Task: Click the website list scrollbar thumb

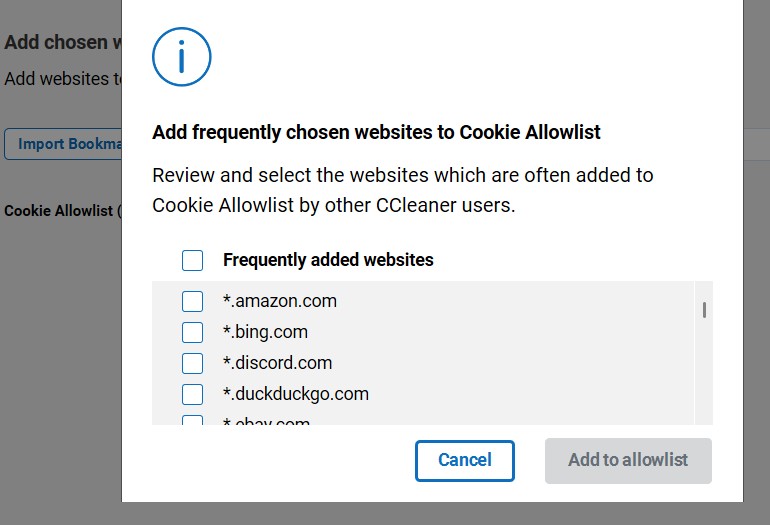Action: coord(704,310)
